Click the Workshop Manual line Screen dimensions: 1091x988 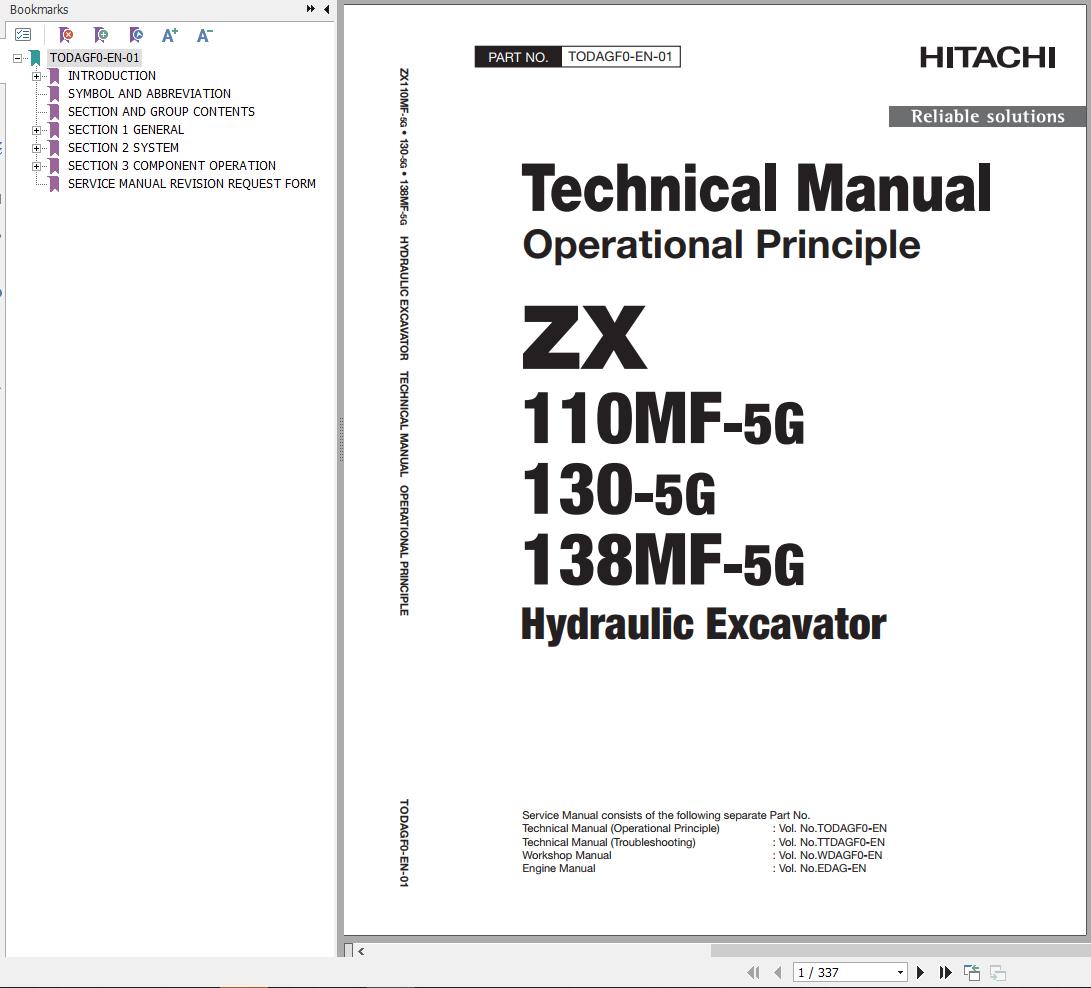pyautogui.click(x=566, y=855)
